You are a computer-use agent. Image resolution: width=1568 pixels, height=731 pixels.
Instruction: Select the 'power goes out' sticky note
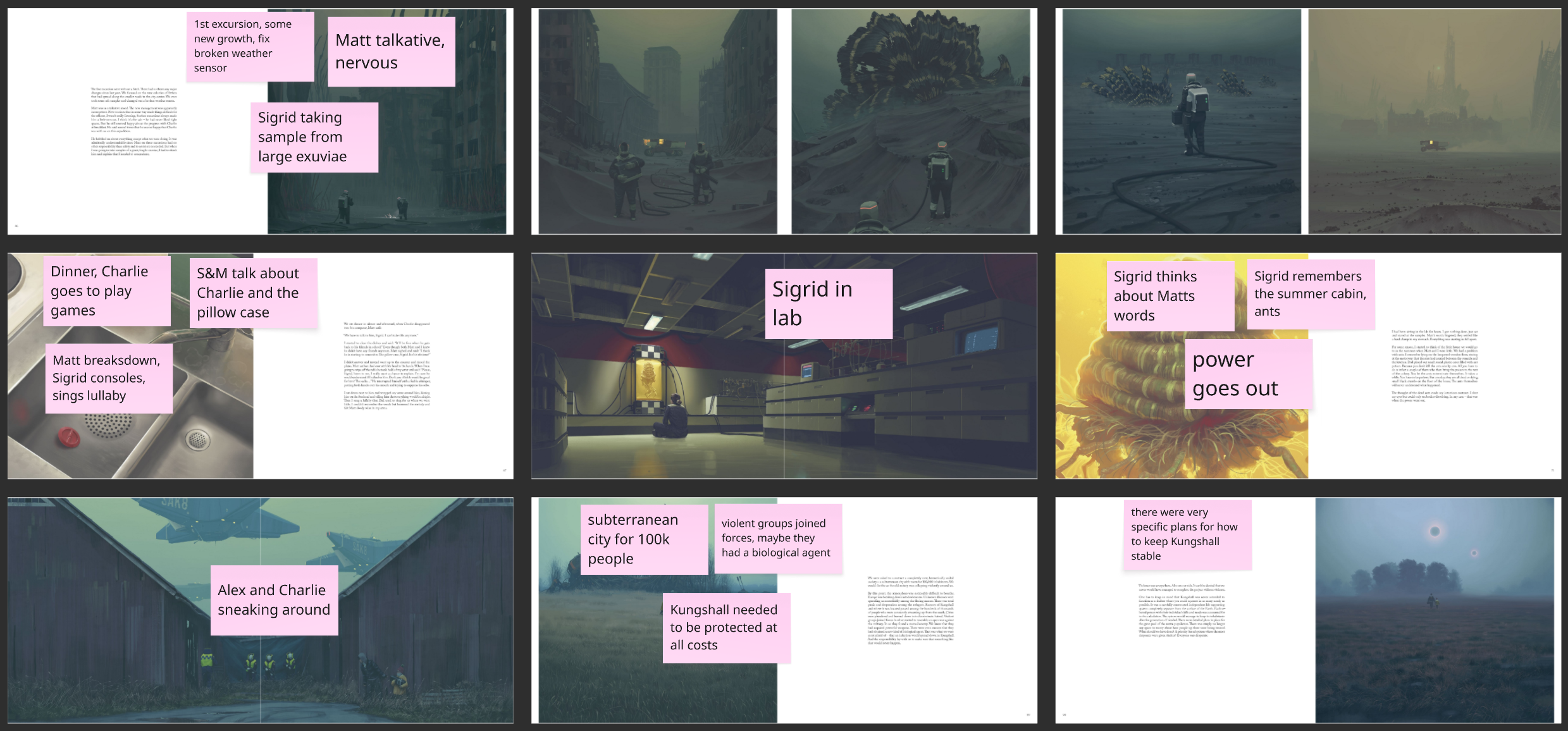pos(1249,373)
